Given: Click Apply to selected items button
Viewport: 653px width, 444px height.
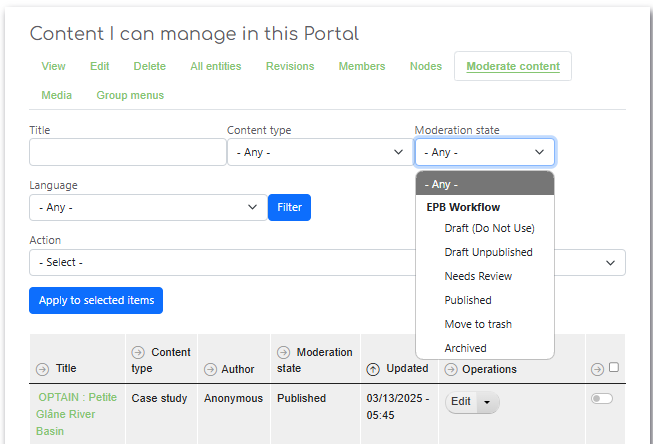Looking at the screenshot, I should point(96,300).
